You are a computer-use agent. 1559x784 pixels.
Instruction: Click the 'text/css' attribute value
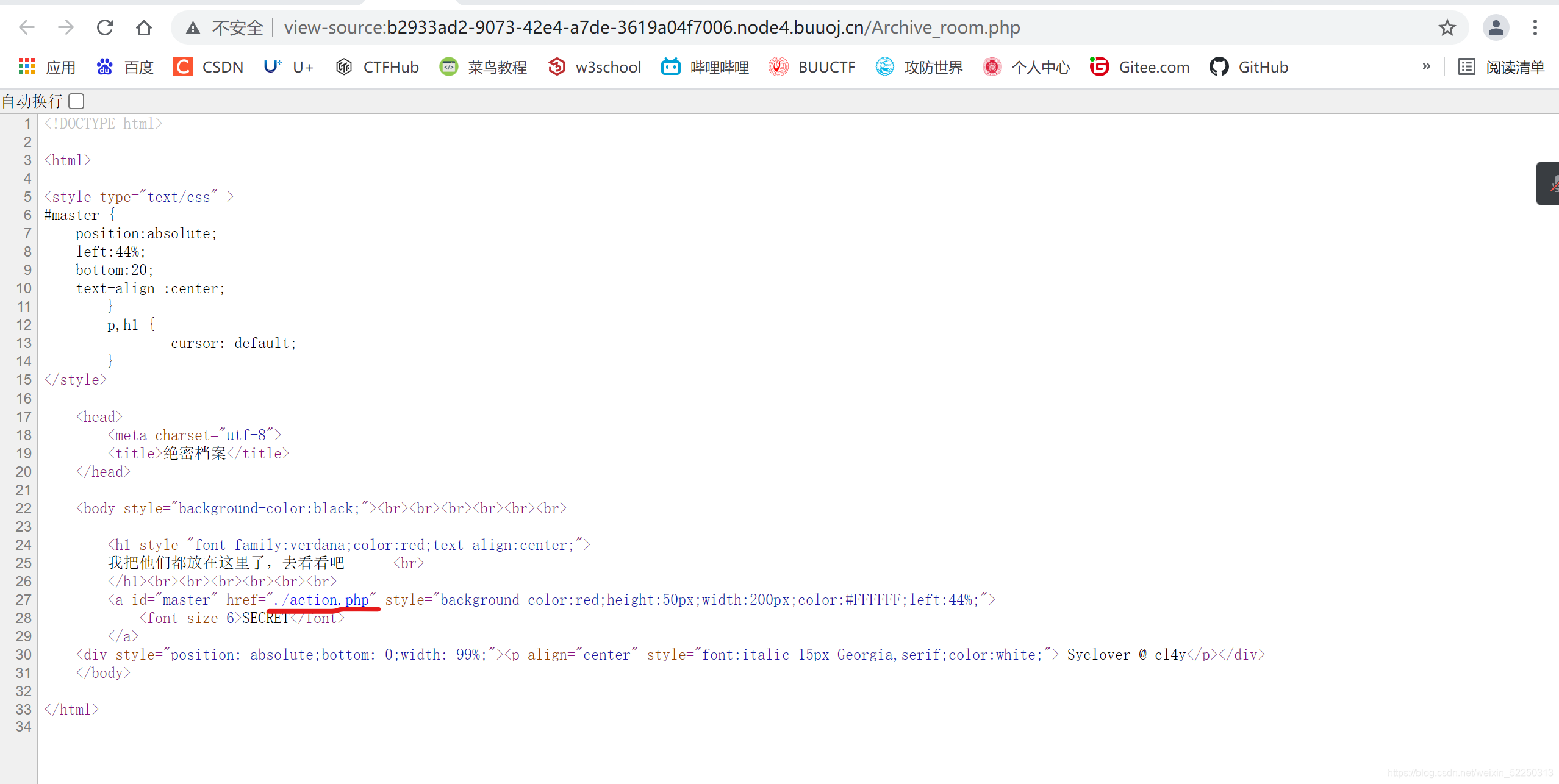pyautogui.click(x=179, y=197)
